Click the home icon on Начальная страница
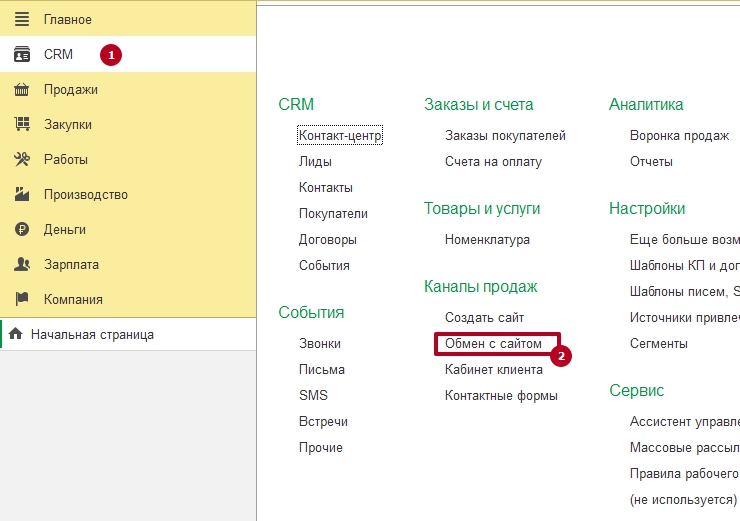Viewport: 740px width, 521px height. point(16,334)
